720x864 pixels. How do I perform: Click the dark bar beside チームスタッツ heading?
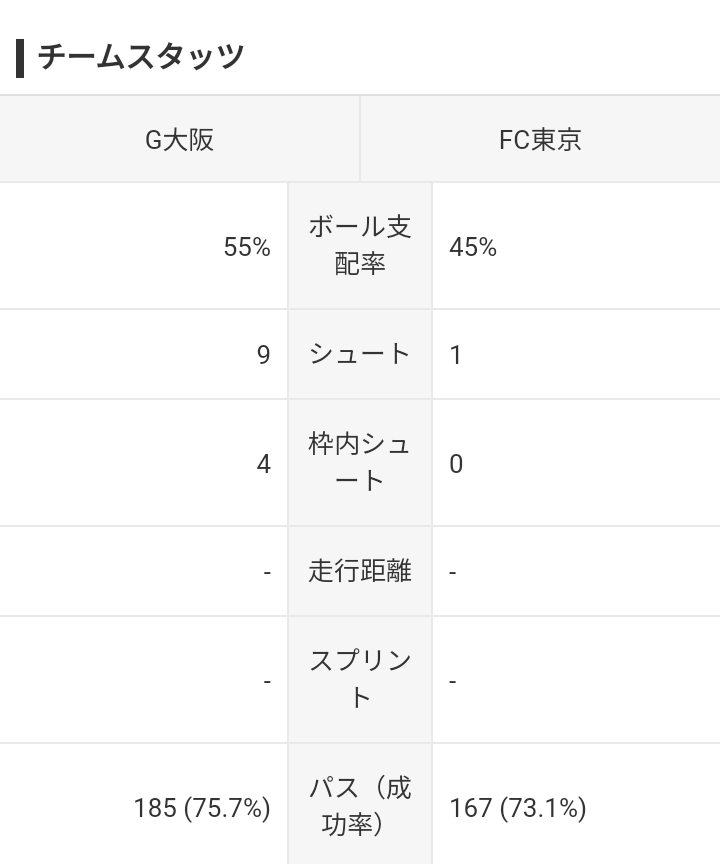click(20, 58)
